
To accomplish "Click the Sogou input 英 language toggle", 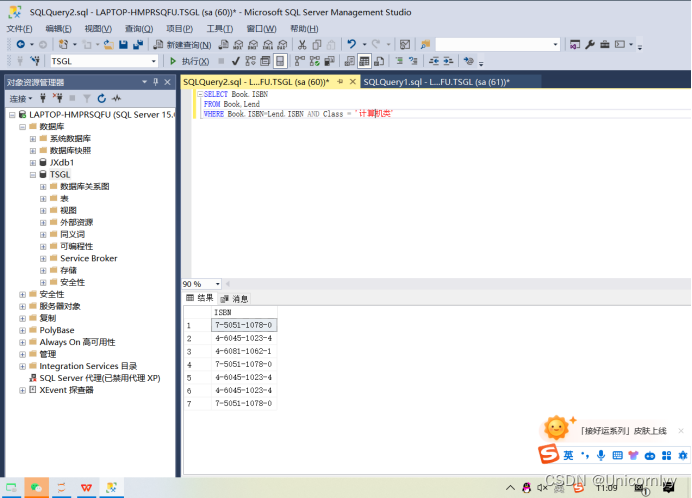I will [568, 456].
